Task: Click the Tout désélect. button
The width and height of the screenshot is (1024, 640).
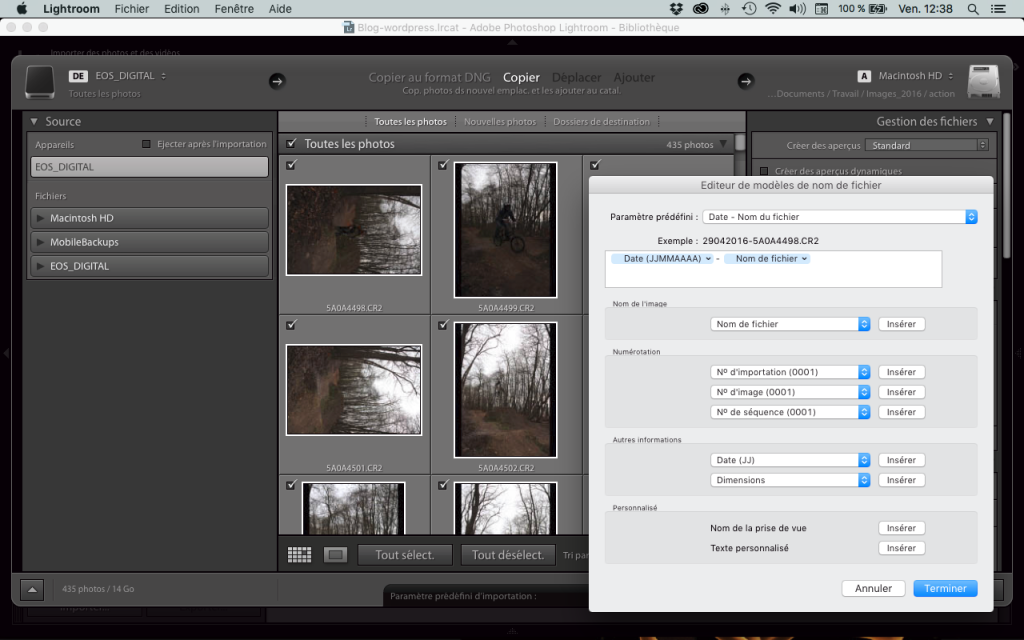Action: (508, 554)
